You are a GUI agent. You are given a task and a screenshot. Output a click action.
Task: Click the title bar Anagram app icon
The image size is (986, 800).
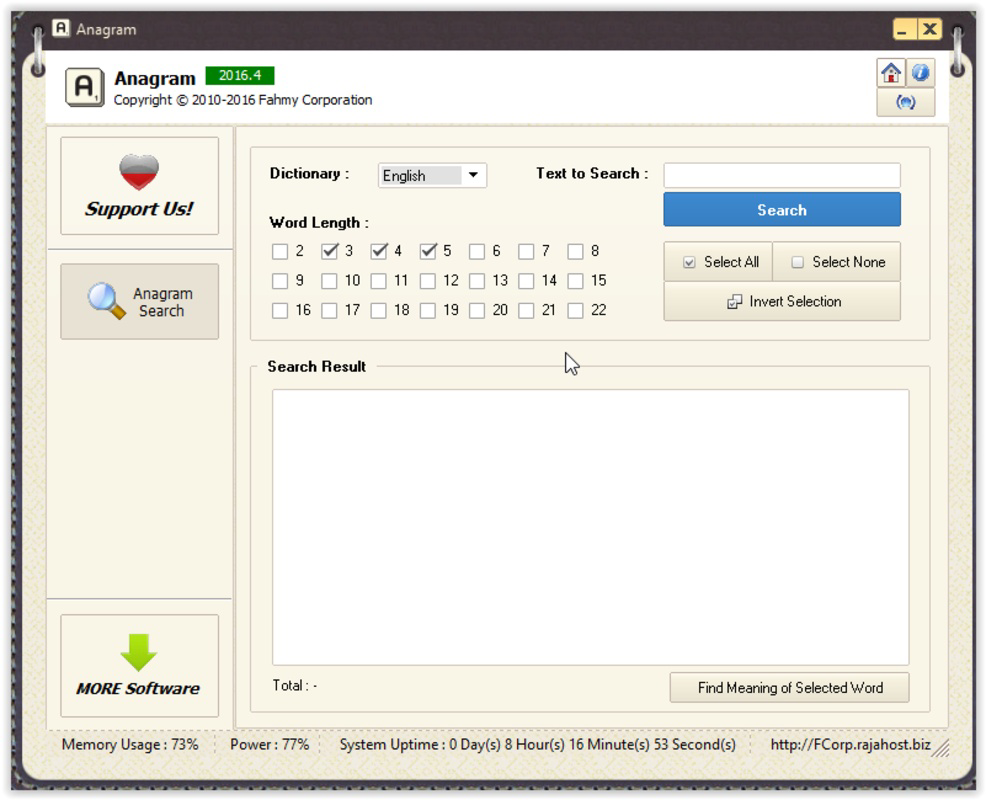(x=61, y=28)
